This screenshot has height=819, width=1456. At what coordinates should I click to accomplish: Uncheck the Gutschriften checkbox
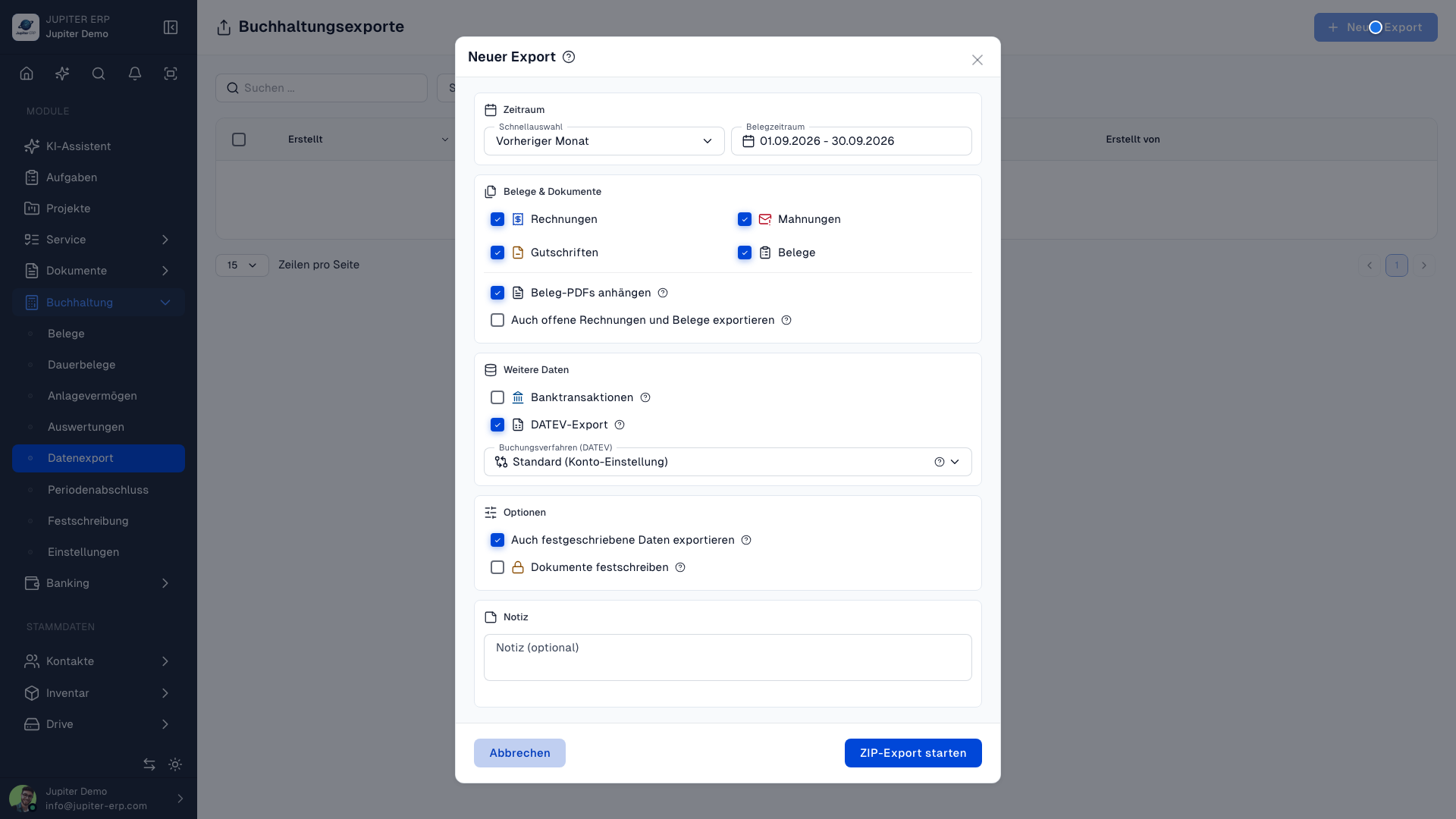497,253
